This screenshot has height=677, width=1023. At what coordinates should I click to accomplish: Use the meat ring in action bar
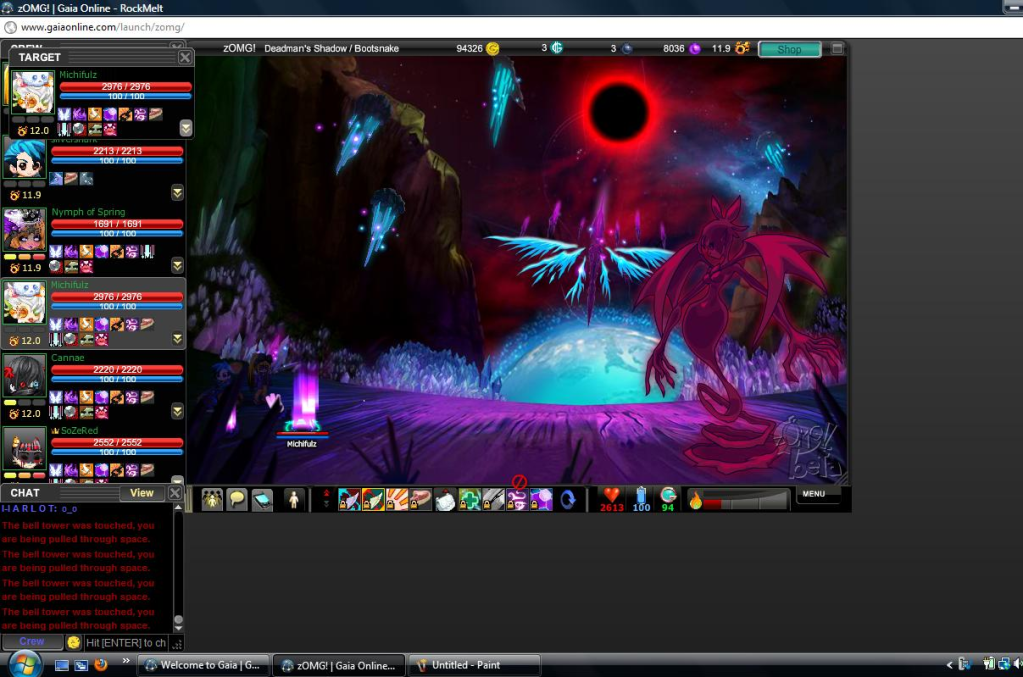[x=421, y=500]
